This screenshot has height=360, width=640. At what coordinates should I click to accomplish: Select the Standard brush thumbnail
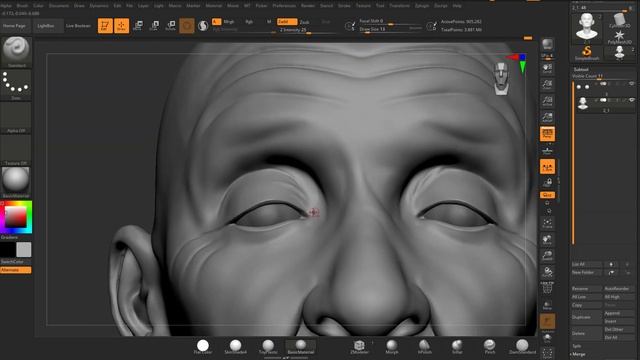[x=16, y=52]
